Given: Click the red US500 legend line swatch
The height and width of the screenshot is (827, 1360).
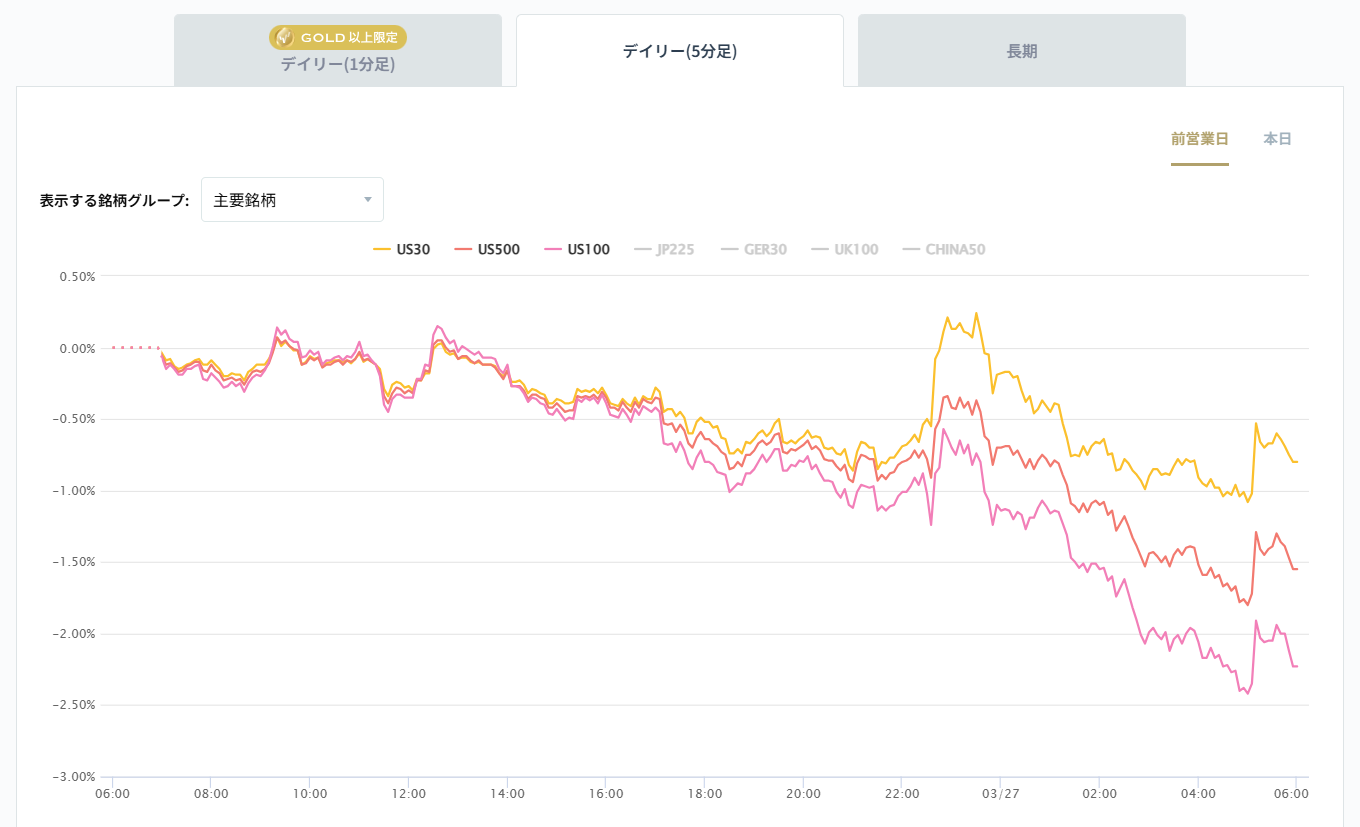Looking at the screenshot, I should point(462,250).
